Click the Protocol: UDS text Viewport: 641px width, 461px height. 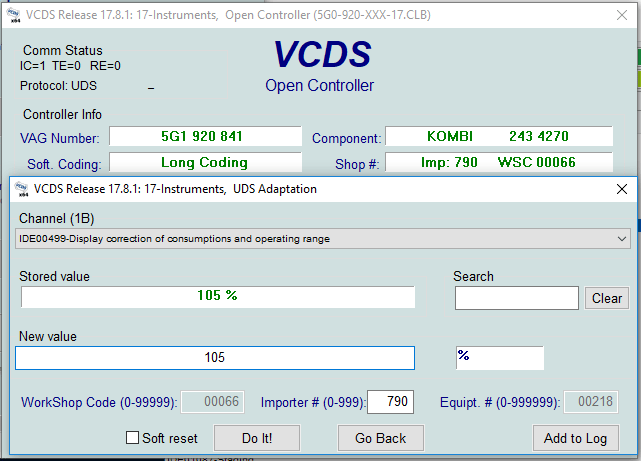point(58,86)
